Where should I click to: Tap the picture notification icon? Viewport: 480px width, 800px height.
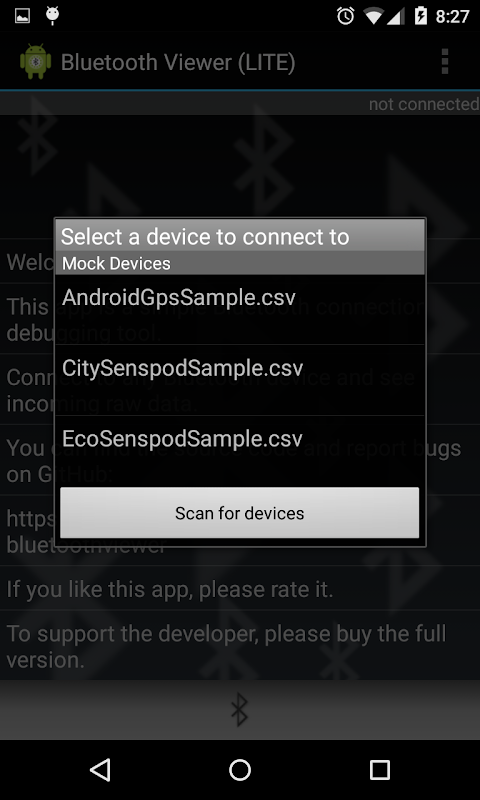tap(22, 16)
